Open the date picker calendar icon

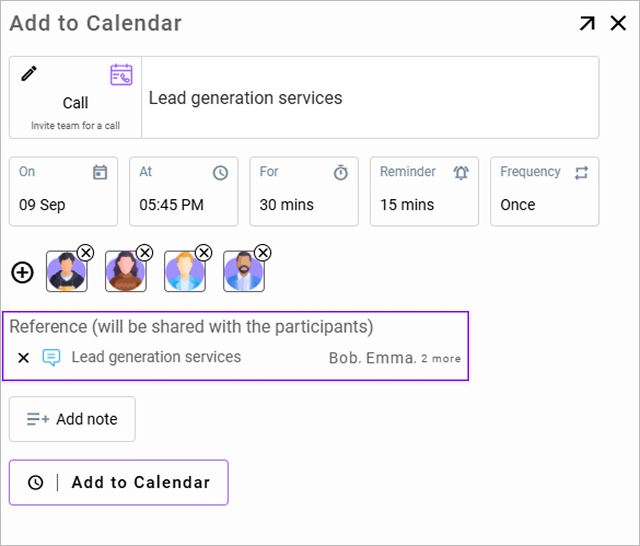[x=100, y=172]
